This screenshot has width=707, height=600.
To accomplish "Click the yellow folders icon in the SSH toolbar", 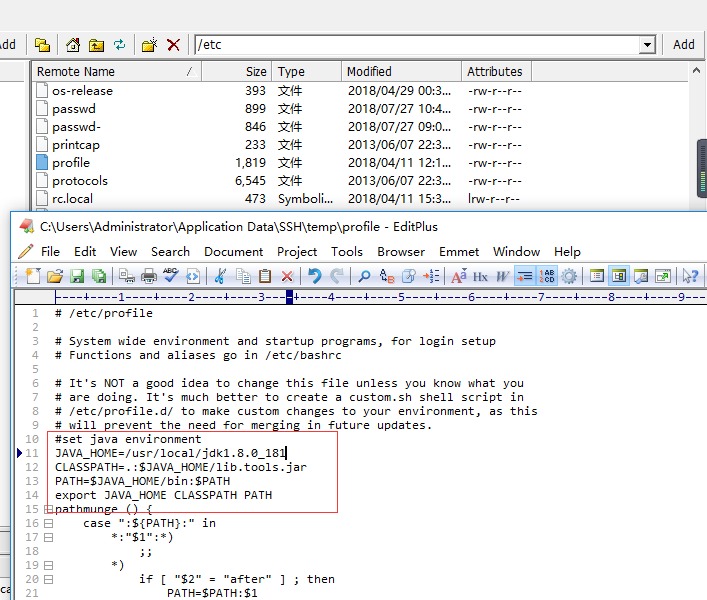I will pyautogui.click(x=42, y=45).
